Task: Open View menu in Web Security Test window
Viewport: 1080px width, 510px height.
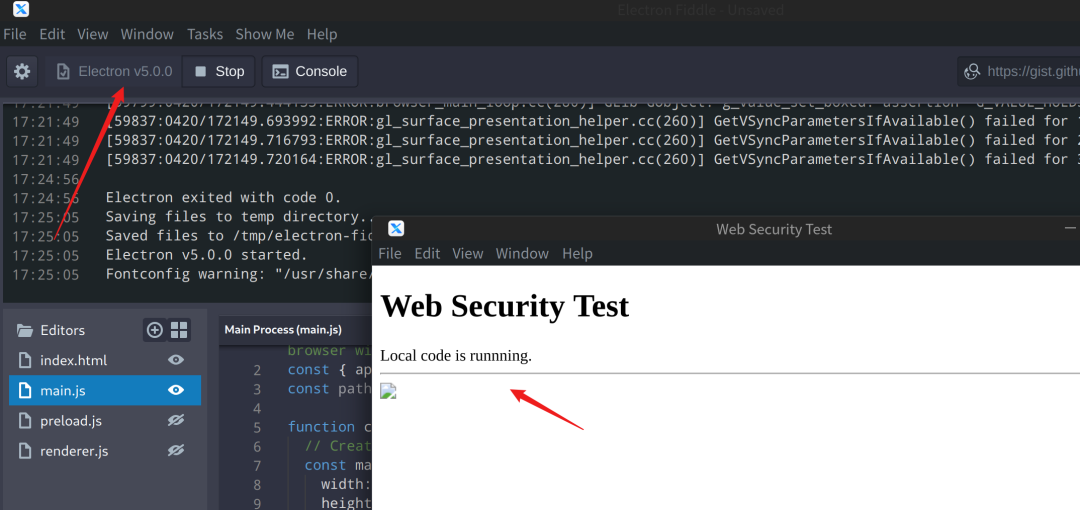Action: [468, 254]
